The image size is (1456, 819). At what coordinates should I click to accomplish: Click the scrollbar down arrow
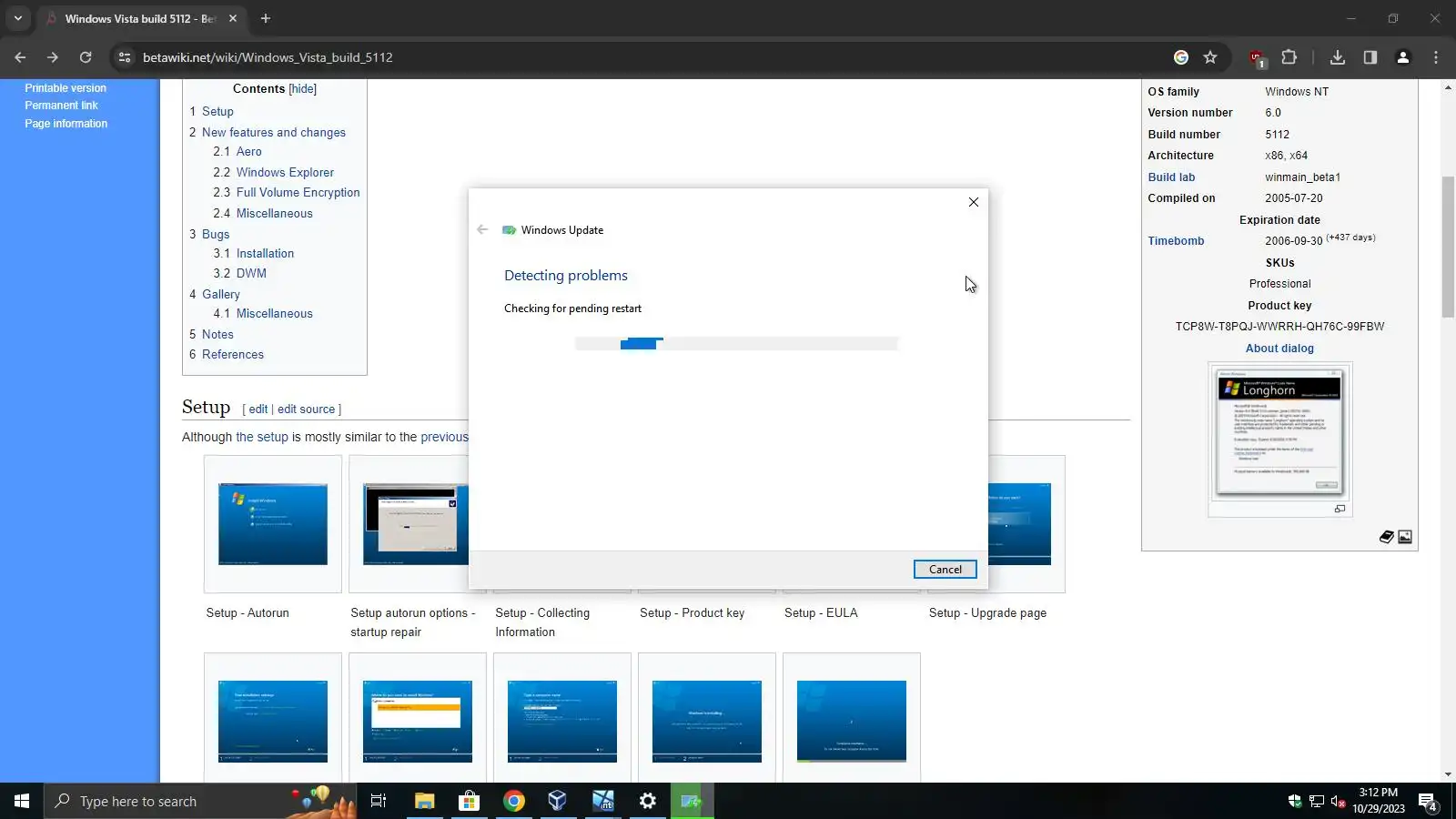click(x=1448, y=774)
